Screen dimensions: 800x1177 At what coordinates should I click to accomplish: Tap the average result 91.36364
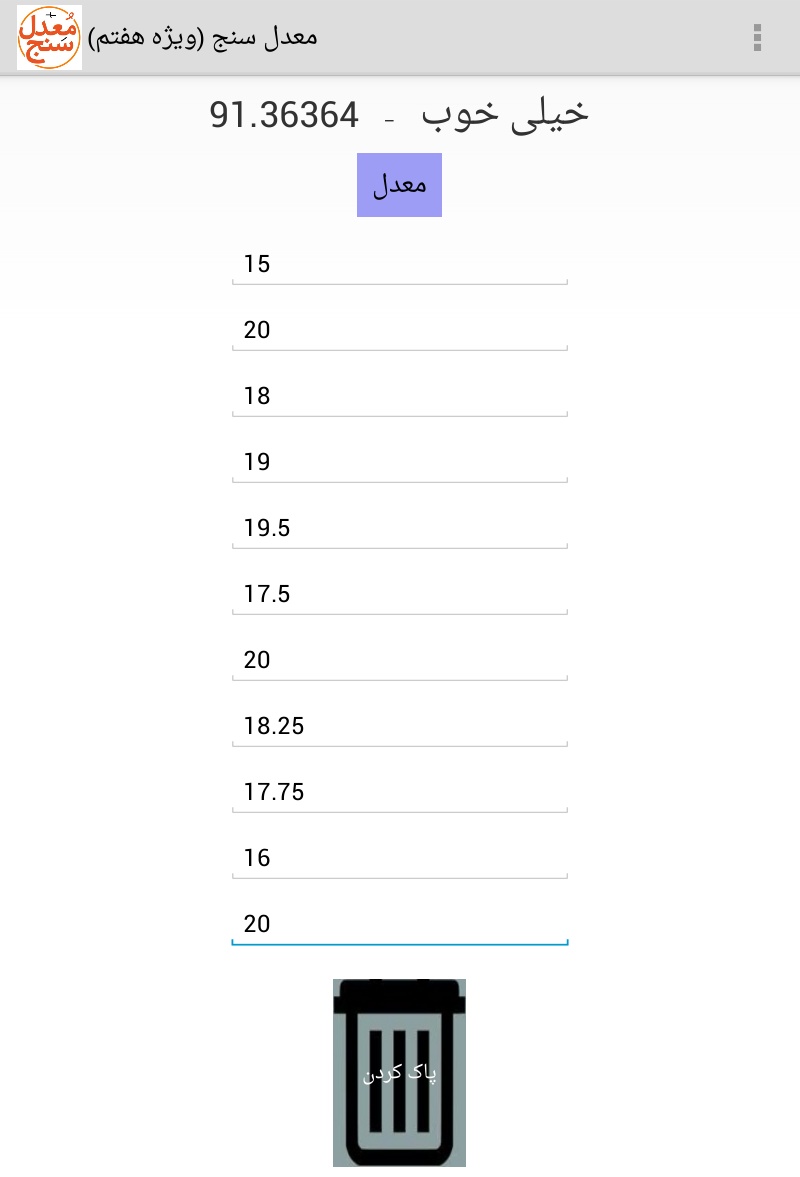(284, 116)
